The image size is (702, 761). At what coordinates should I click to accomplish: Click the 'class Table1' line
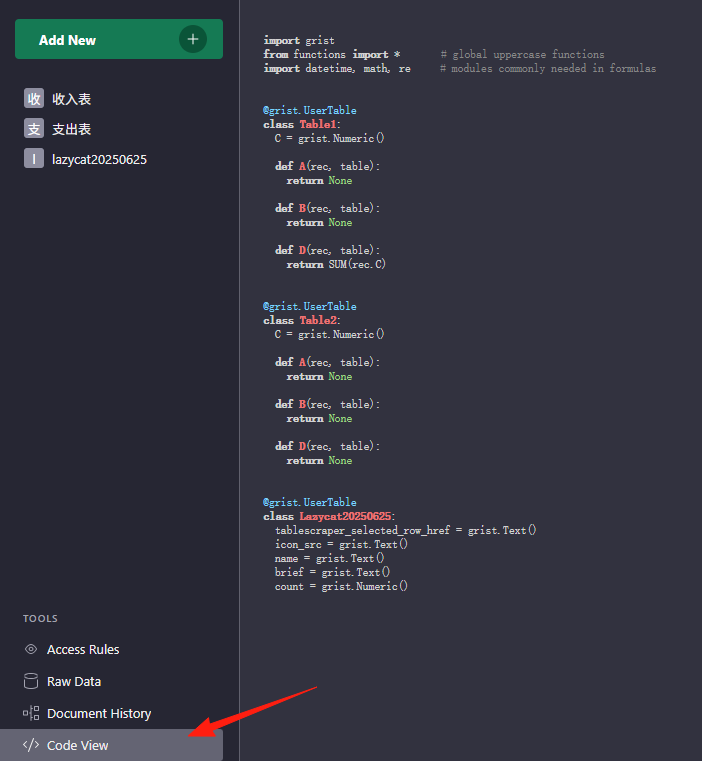click(x=302, y=124)
